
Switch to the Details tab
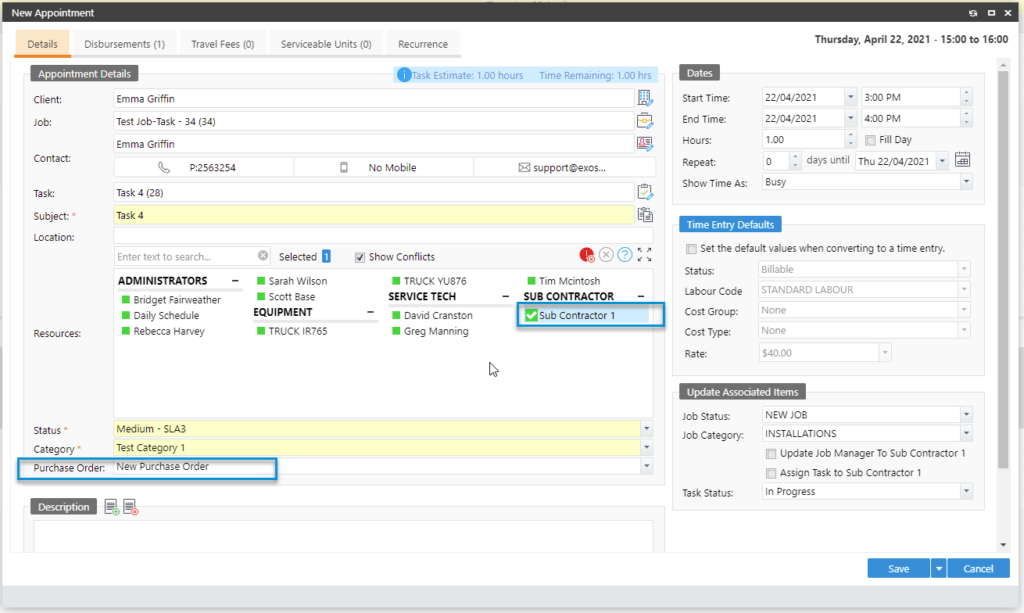click(42, 44)
